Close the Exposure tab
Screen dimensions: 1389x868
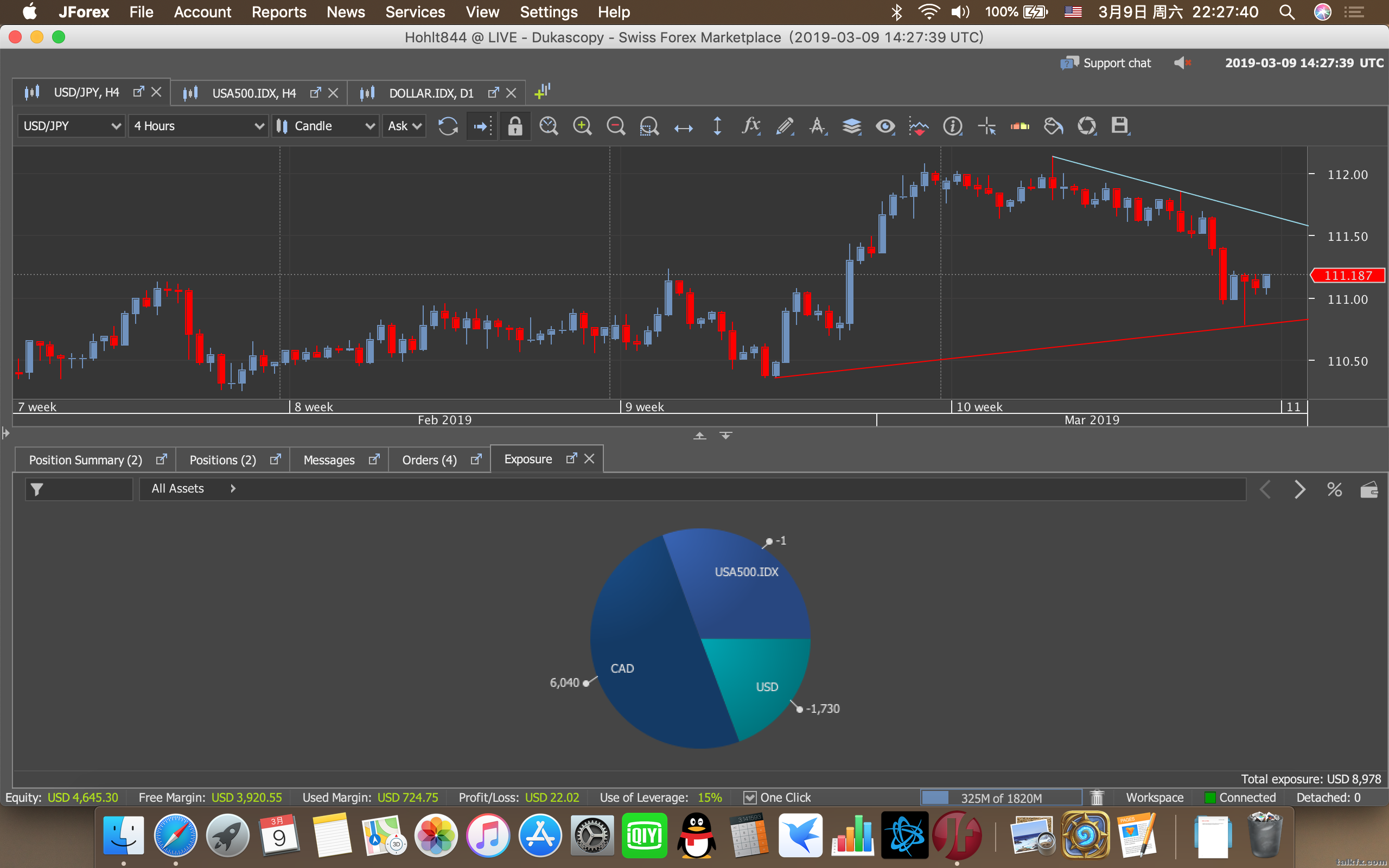point(589,459)
